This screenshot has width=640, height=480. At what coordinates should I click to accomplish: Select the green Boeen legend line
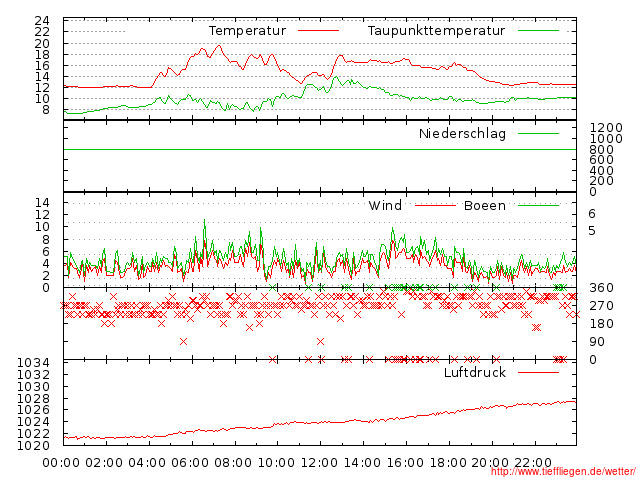[539, 206]
